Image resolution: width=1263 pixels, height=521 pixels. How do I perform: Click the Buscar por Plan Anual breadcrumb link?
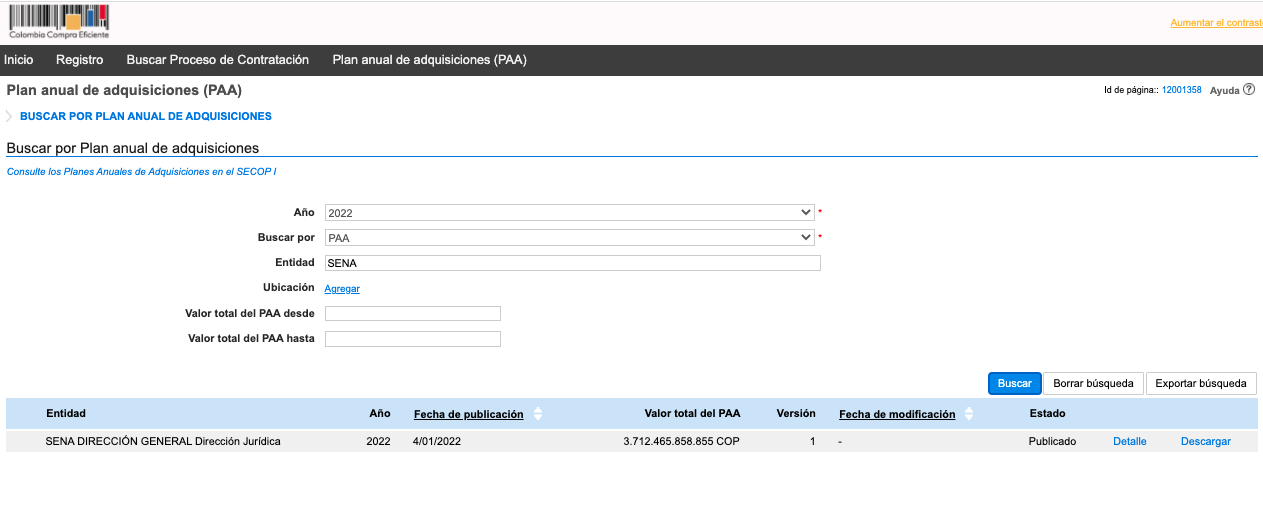coord(146,116)
